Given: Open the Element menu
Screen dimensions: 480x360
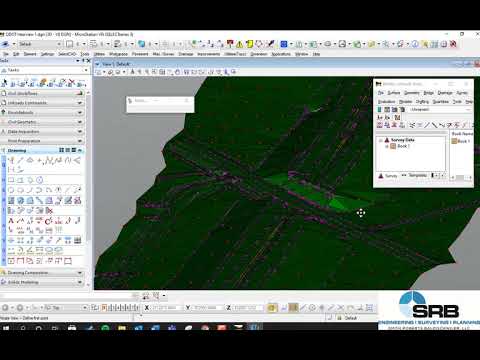Looking at the screenshot, I should pyautogui.click(x=30, y=54).
